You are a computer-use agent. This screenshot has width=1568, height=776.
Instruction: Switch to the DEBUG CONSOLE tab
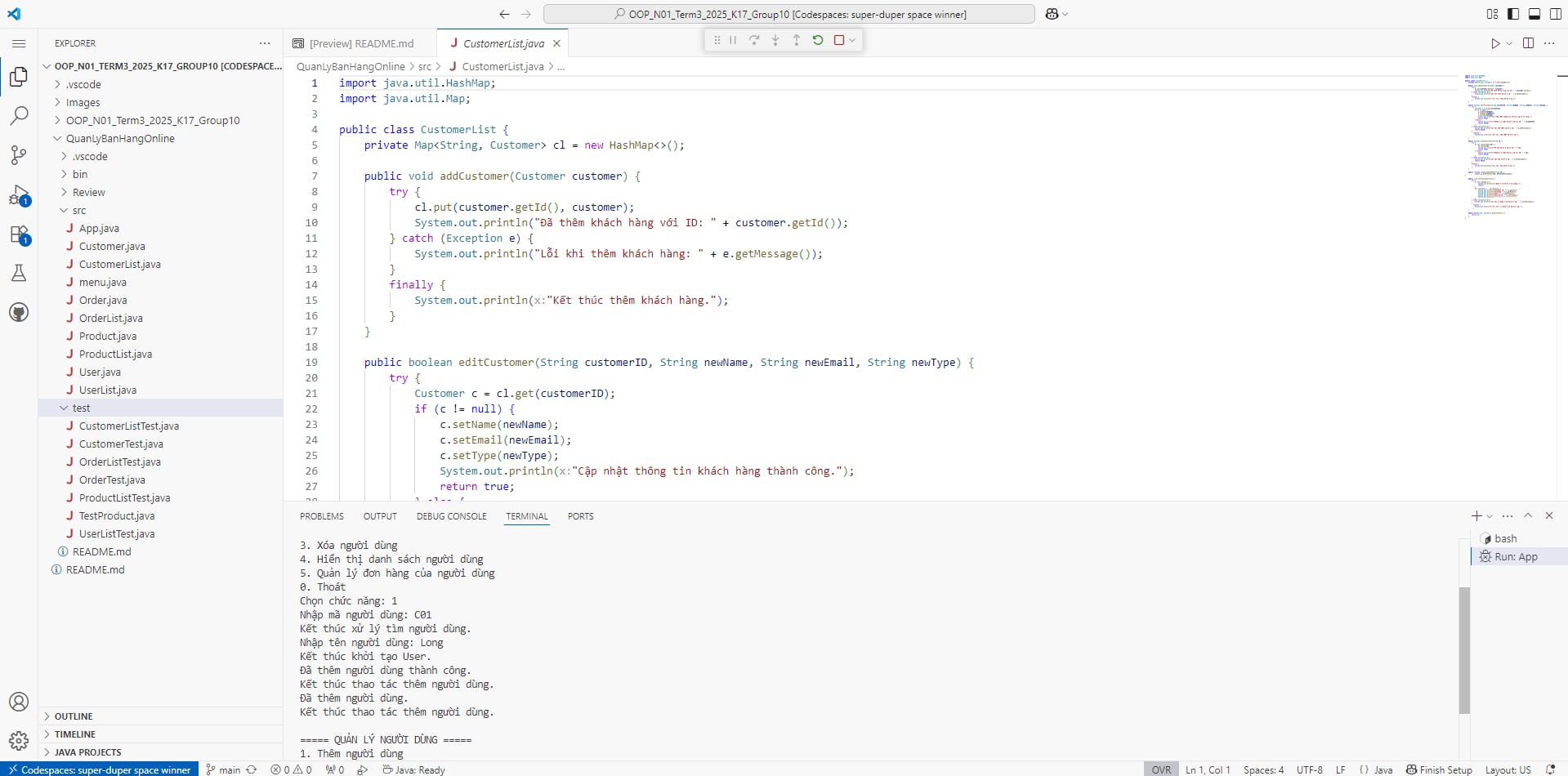point(452,516)
